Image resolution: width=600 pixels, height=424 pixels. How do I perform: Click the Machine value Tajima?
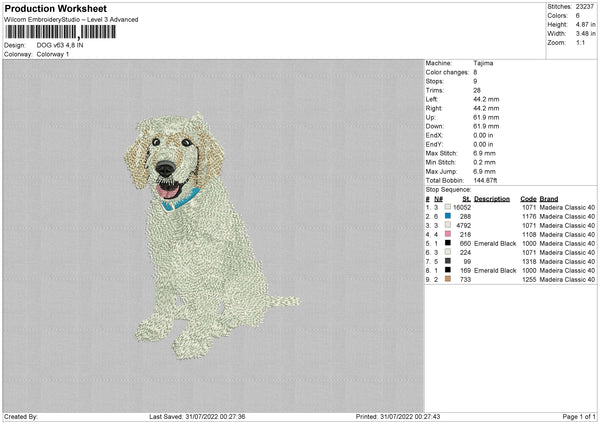click(x=483, y=63)
